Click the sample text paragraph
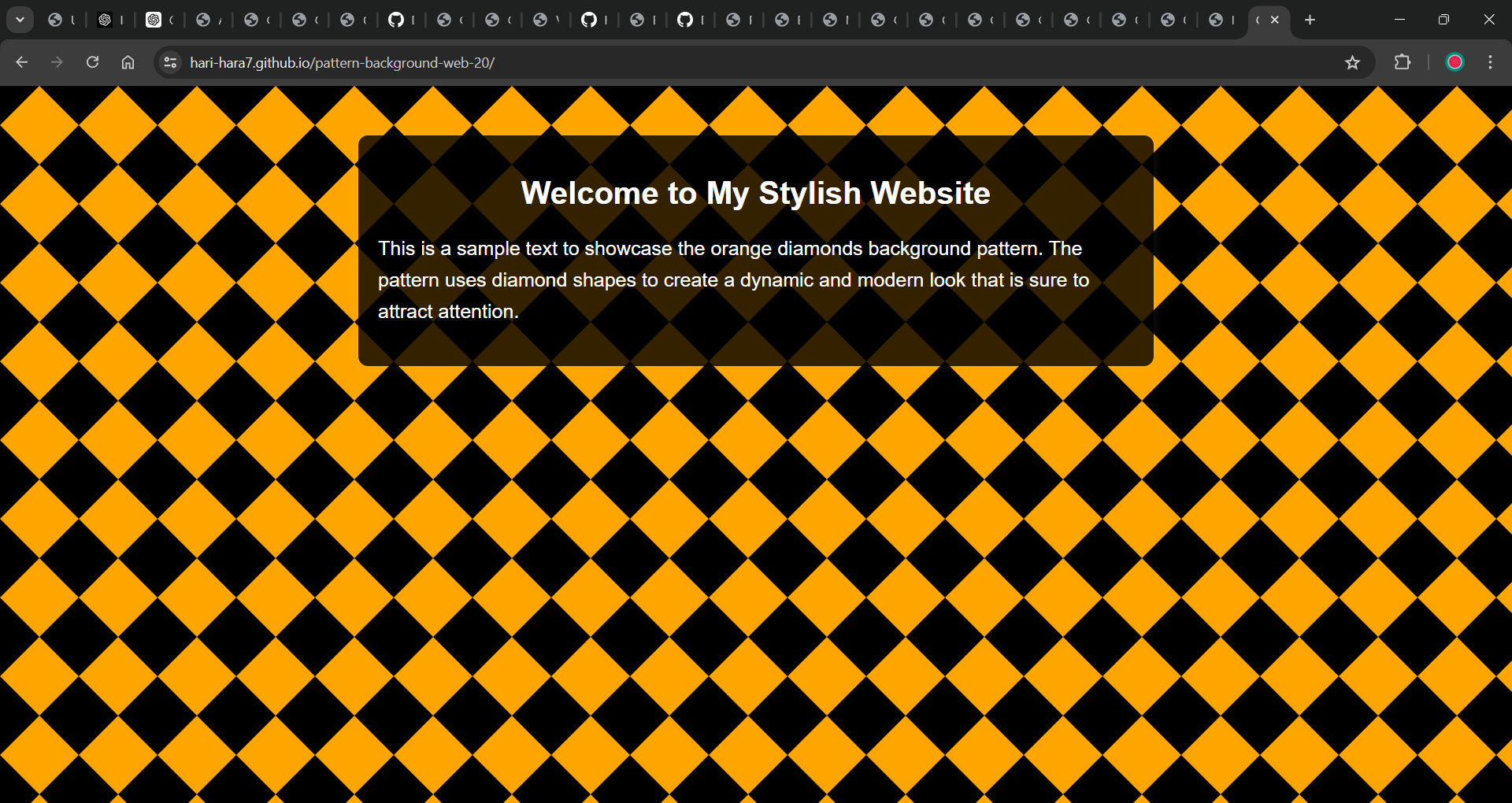The width and height of the screenshot is (1512, 803). [733, 279]
